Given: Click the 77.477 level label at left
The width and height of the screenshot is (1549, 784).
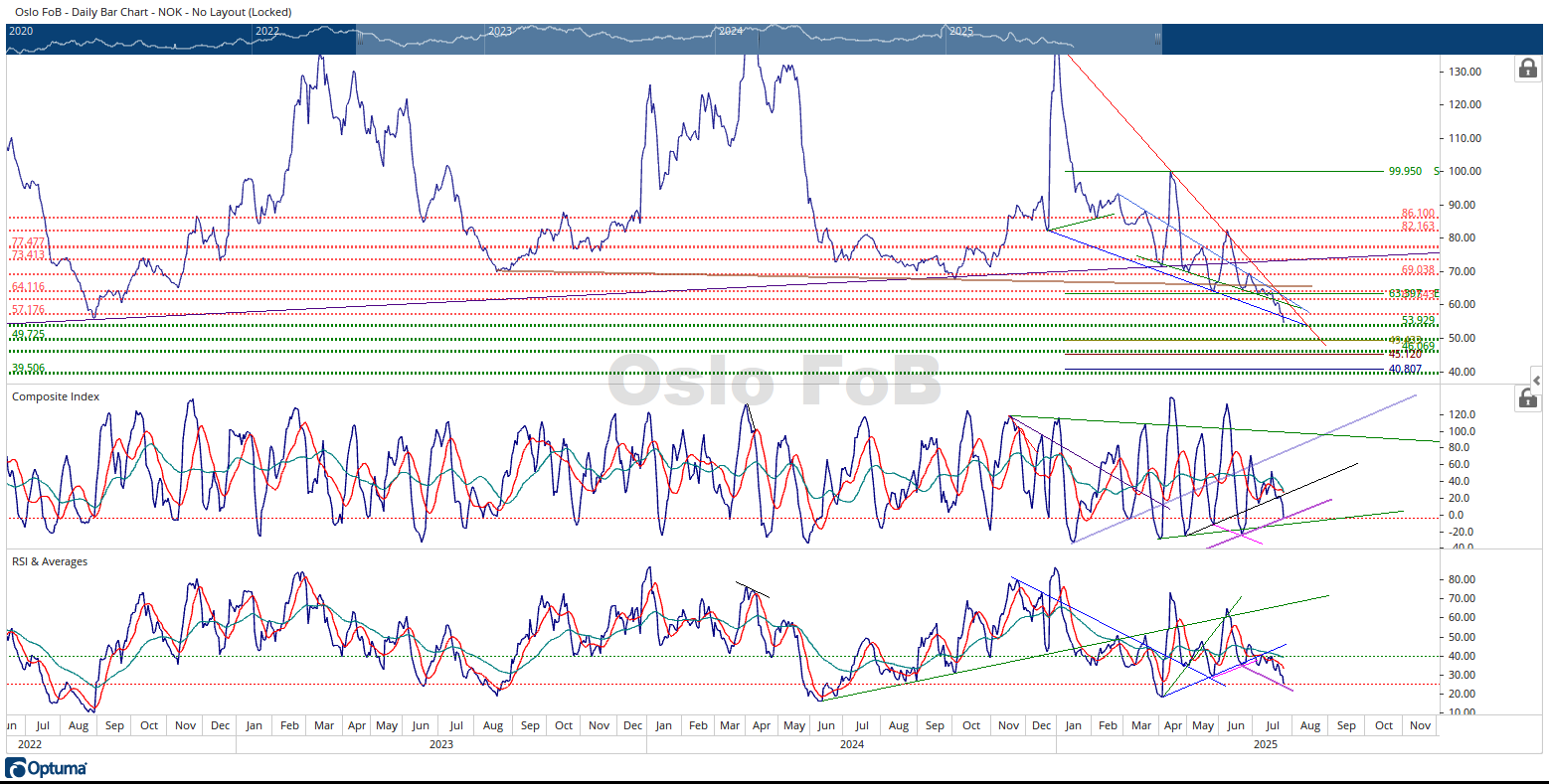Looking at the screenshot, I should [x=28, y=242].
